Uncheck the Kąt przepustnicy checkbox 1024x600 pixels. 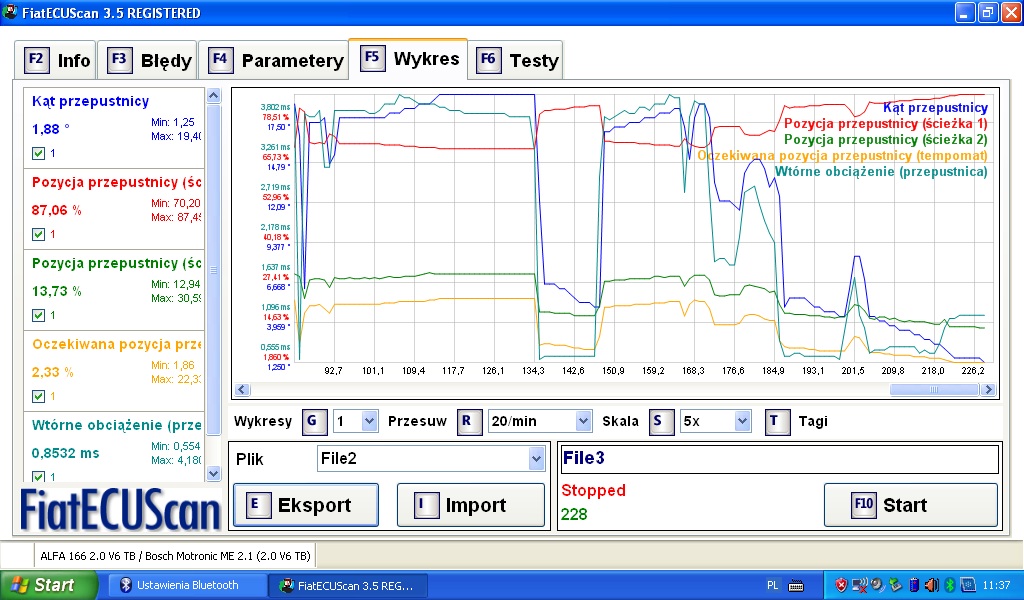tap(39, 153)
